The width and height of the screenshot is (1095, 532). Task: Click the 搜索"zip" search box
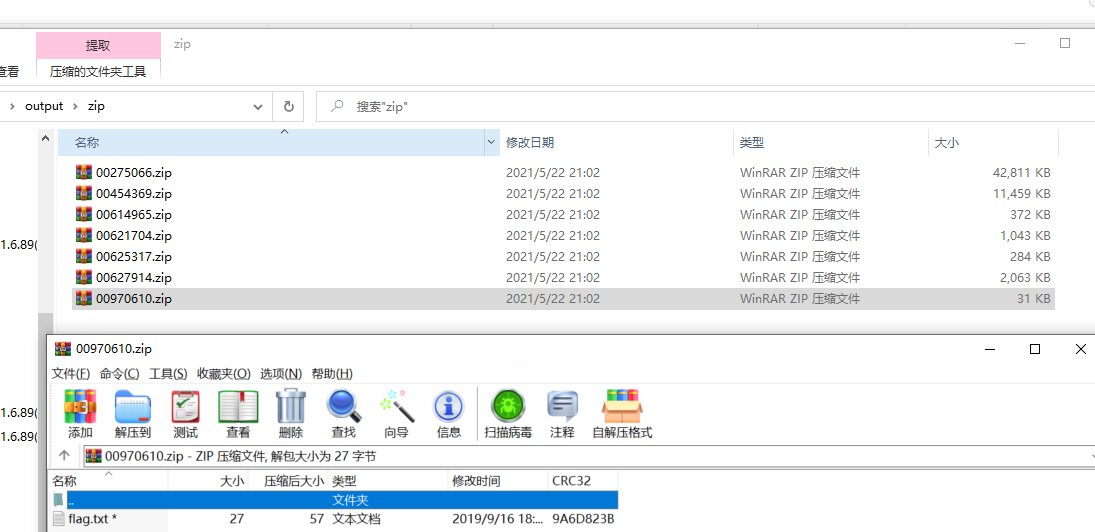point(705,107)
